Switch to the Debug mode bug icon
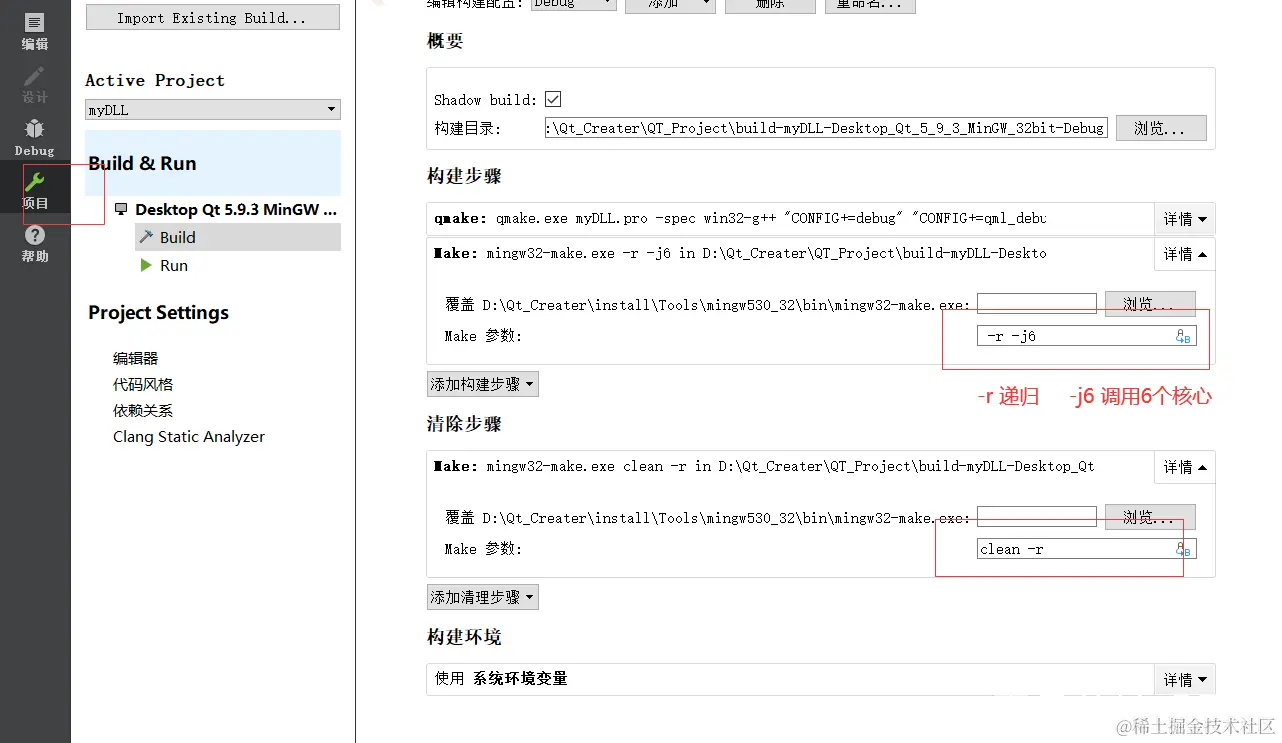 (35, 138)
